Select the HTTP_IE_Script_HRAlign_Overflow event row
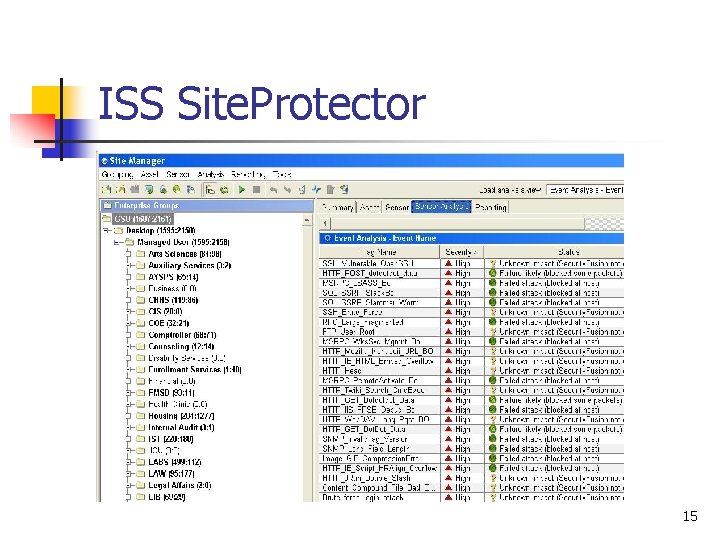The width and height of the screenshot is (720, 540). click(x=472, y=468)
